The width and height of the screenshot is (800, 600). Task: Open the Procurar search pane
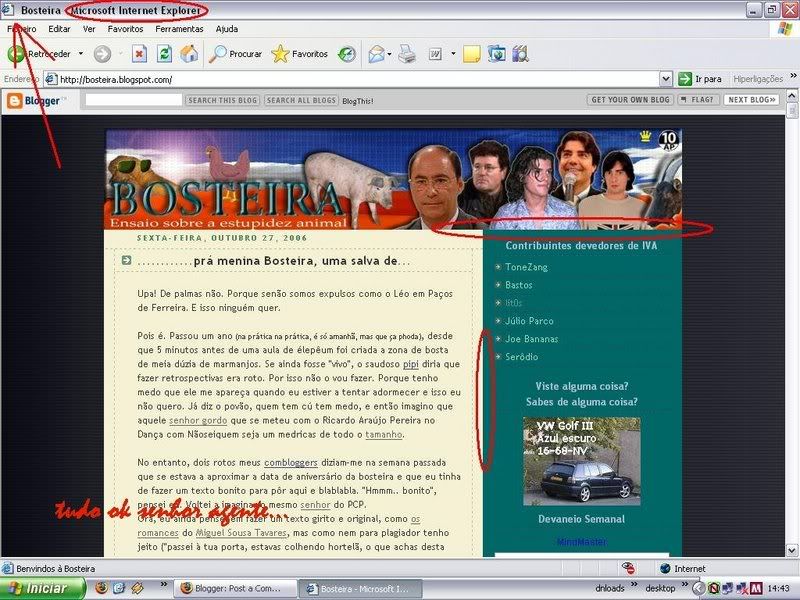click(235, 54)
